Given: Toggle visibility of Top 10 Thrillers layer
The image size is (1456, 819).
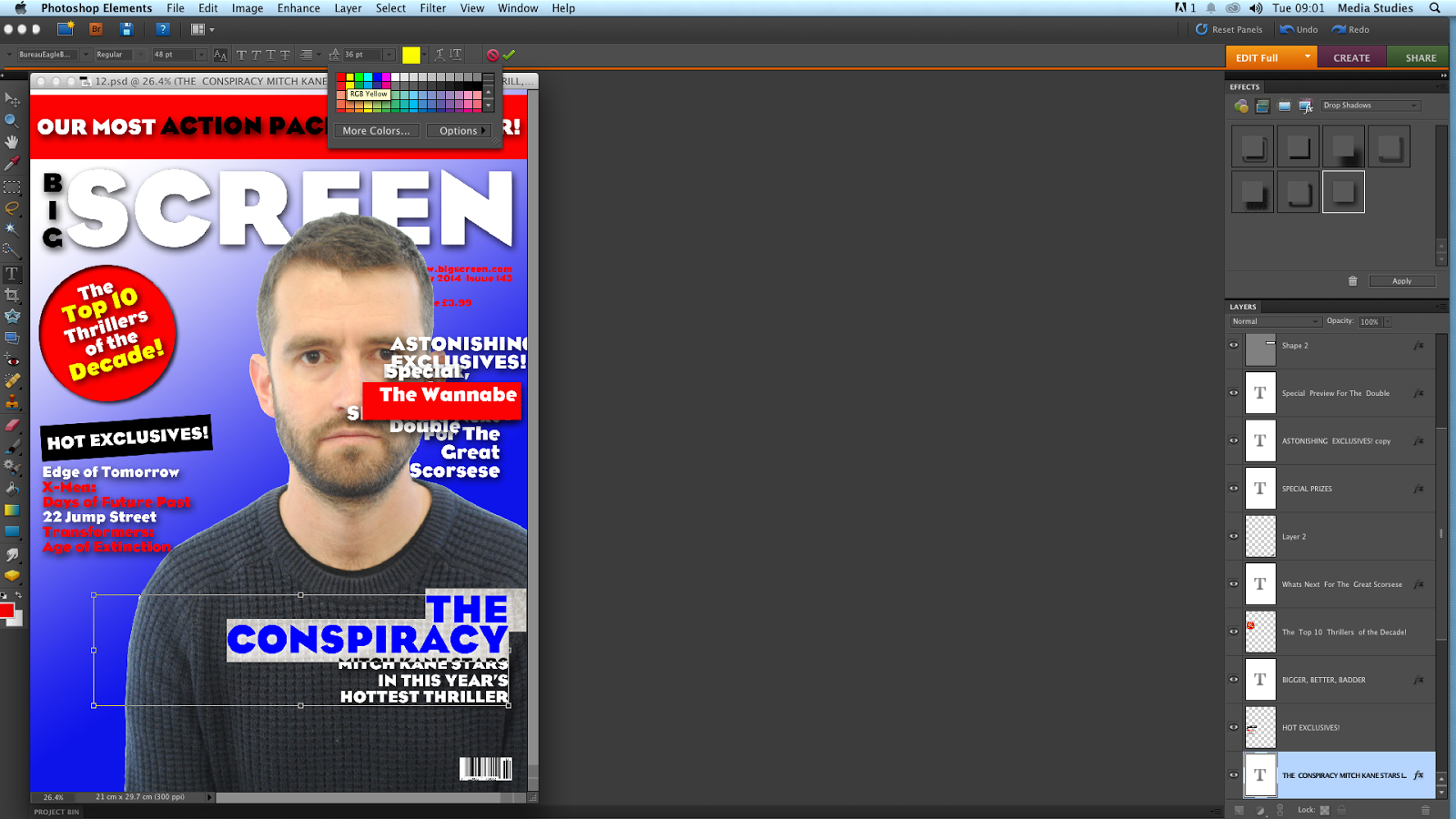Looking at the screenshot, I should (x=1234, y=632).
